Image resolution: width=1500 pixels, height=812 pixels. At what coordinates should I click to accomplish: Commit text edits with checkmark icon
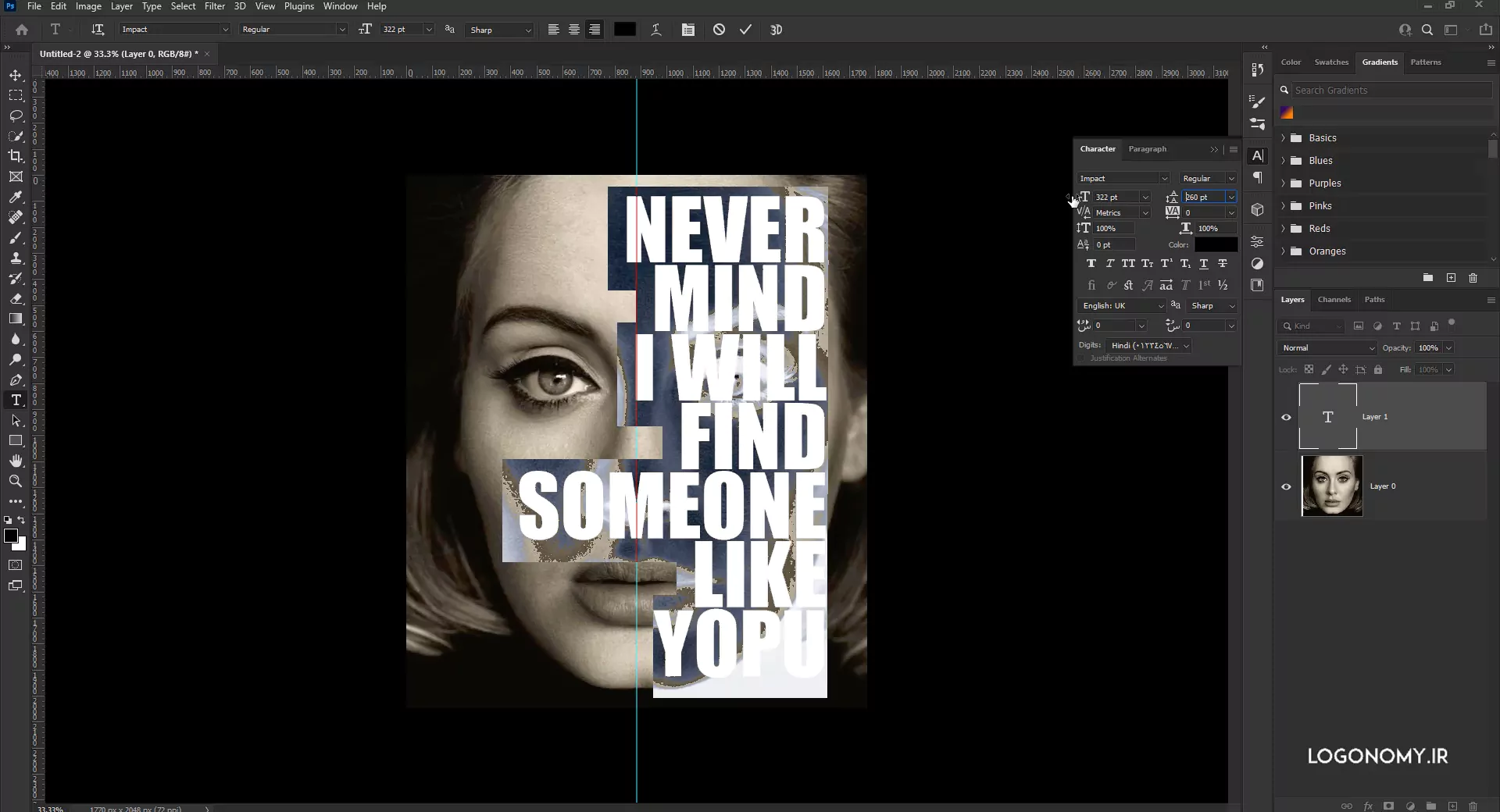pos(745,30)
